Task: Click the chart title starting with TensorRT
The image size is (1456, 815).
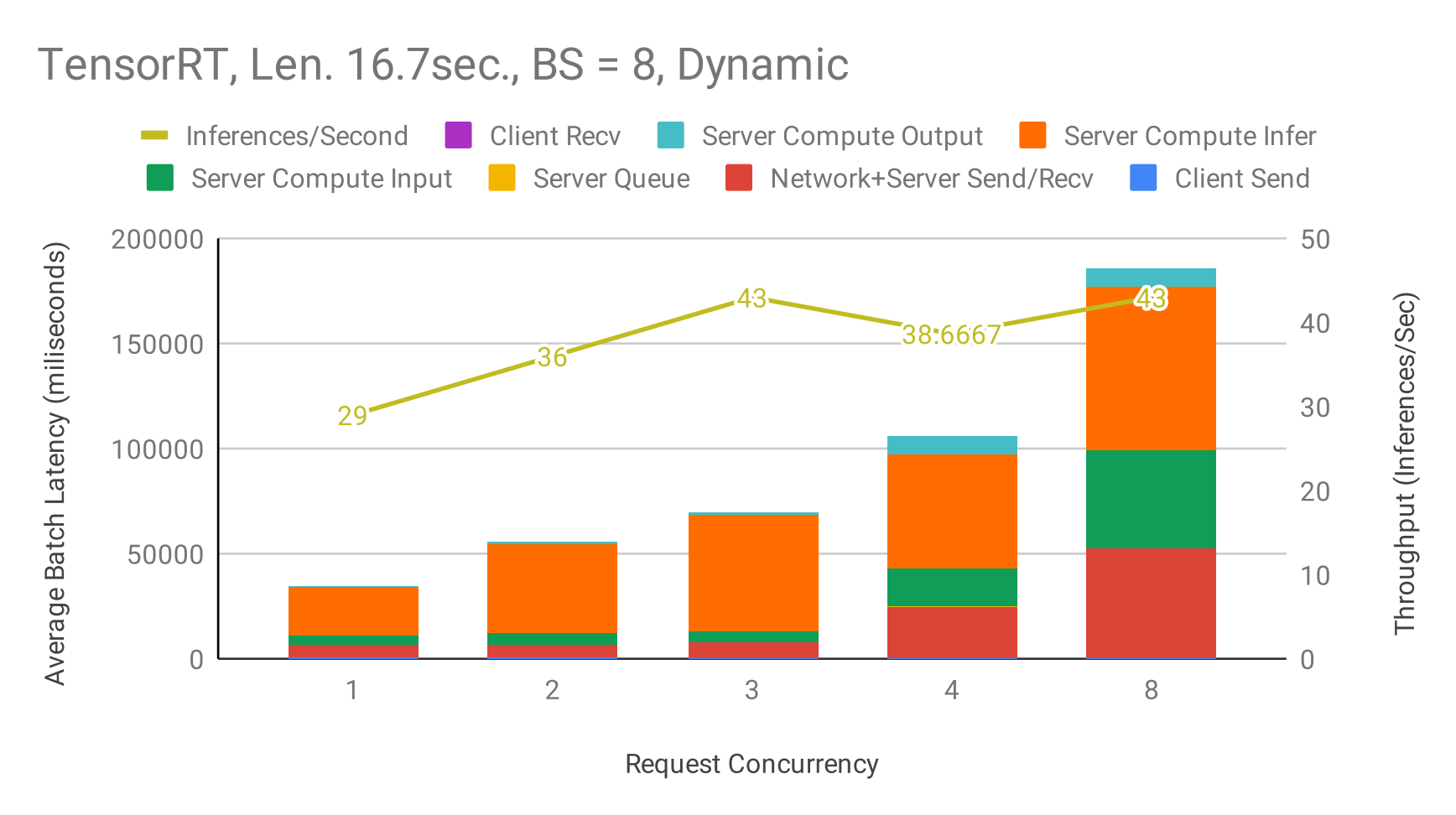Action: pos(443,65)
